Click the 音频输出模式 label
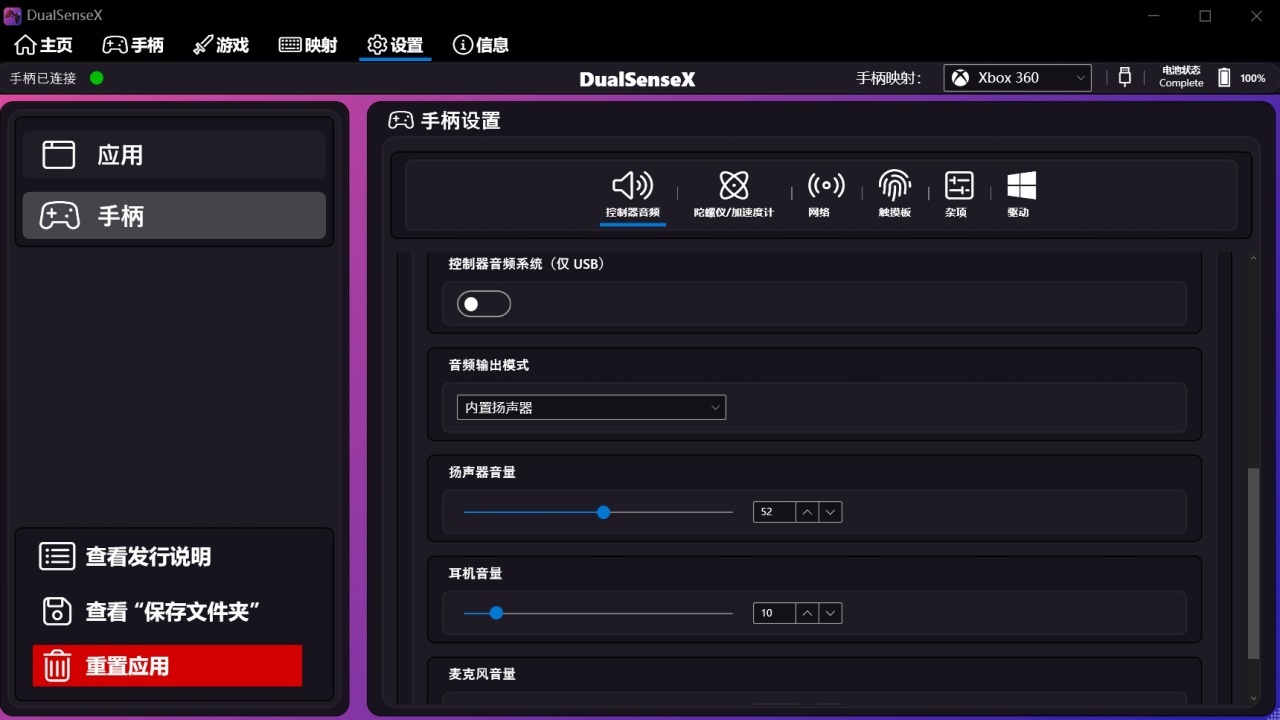Viewport: 1280px width, 720px height. tap(489, 365)
